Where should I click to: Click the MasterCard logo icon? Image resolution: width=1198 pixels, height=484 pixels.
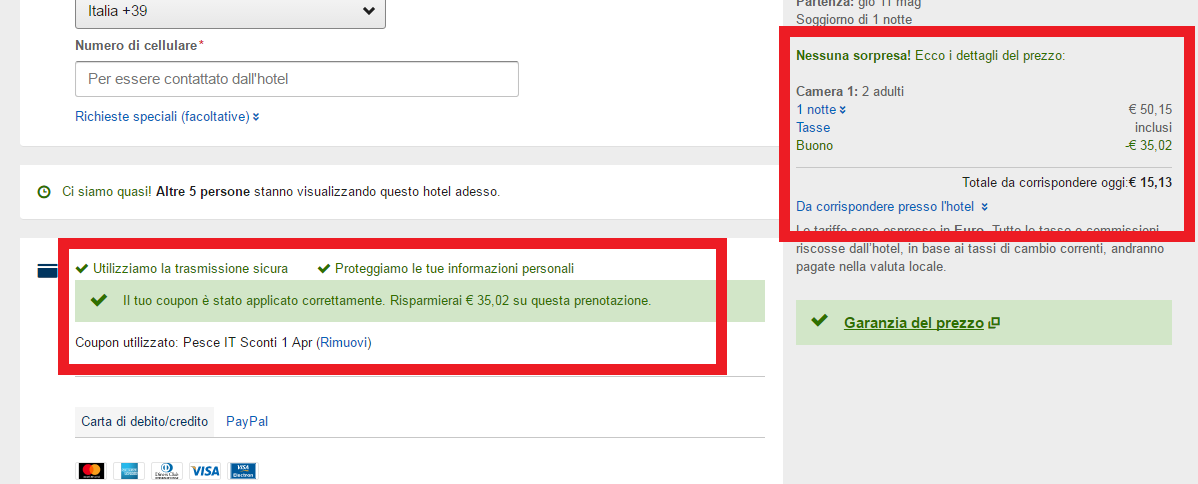tap(92, 470)
